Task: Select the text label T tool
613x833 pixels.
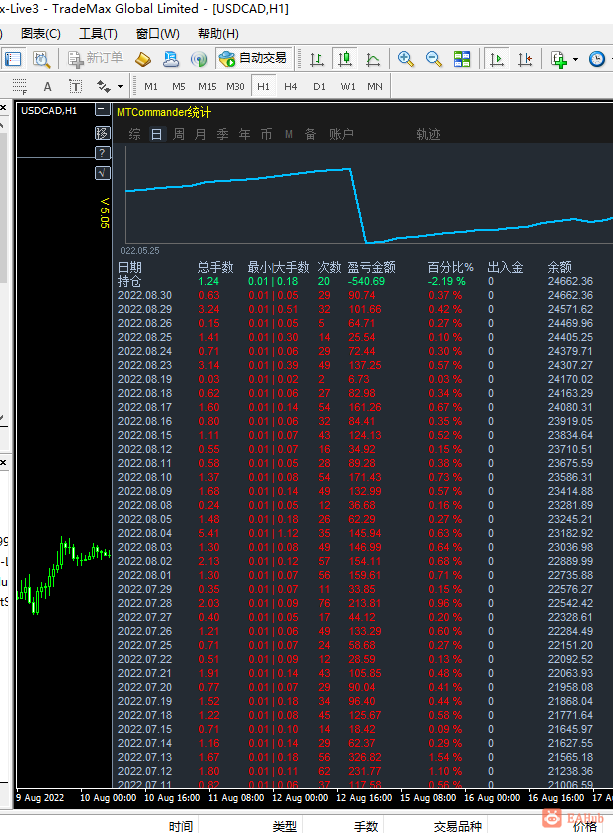Action: (x=75, y=87)
